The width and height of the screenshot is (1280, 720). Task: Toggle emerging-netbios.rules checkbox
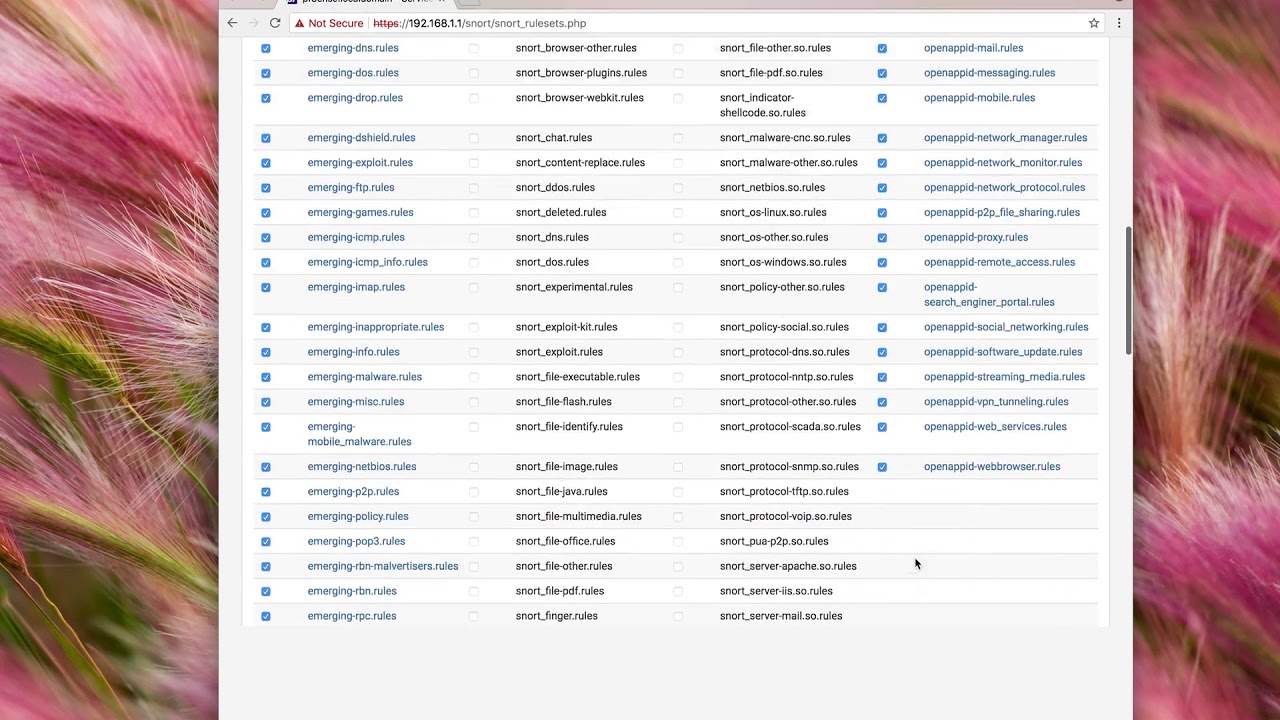point(266,467)
